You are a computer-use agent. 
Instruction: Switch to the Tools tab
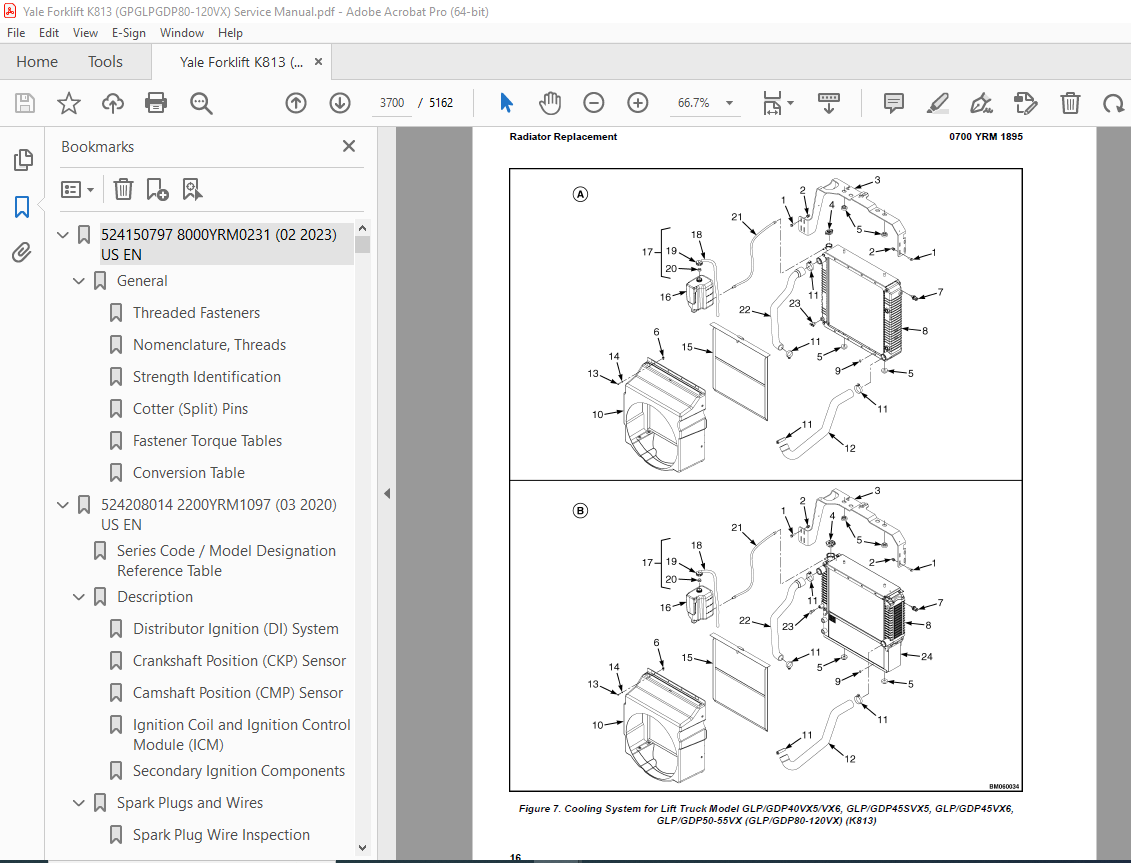pos(105,62)
